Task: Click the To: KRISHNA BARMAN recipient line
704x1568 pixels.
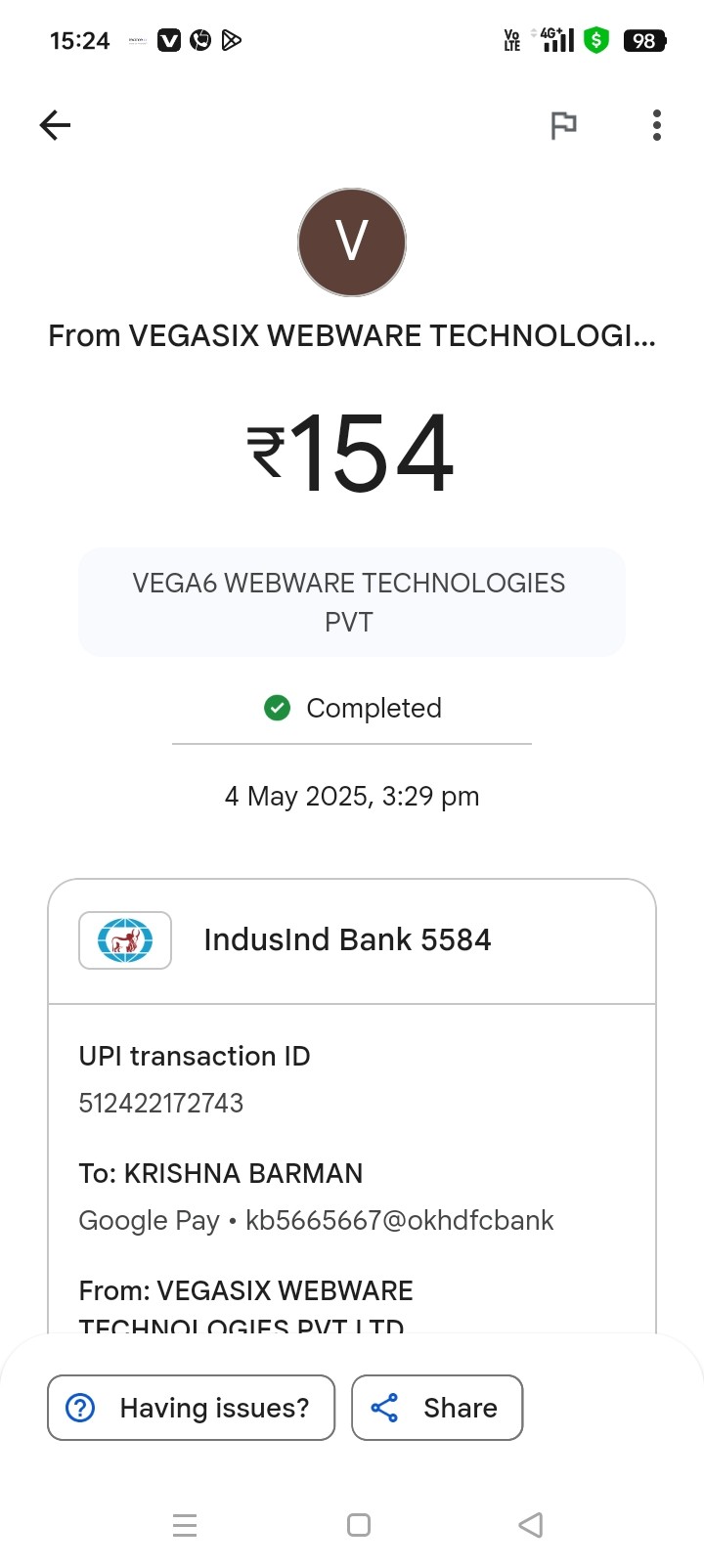Action: [221, 1173]
